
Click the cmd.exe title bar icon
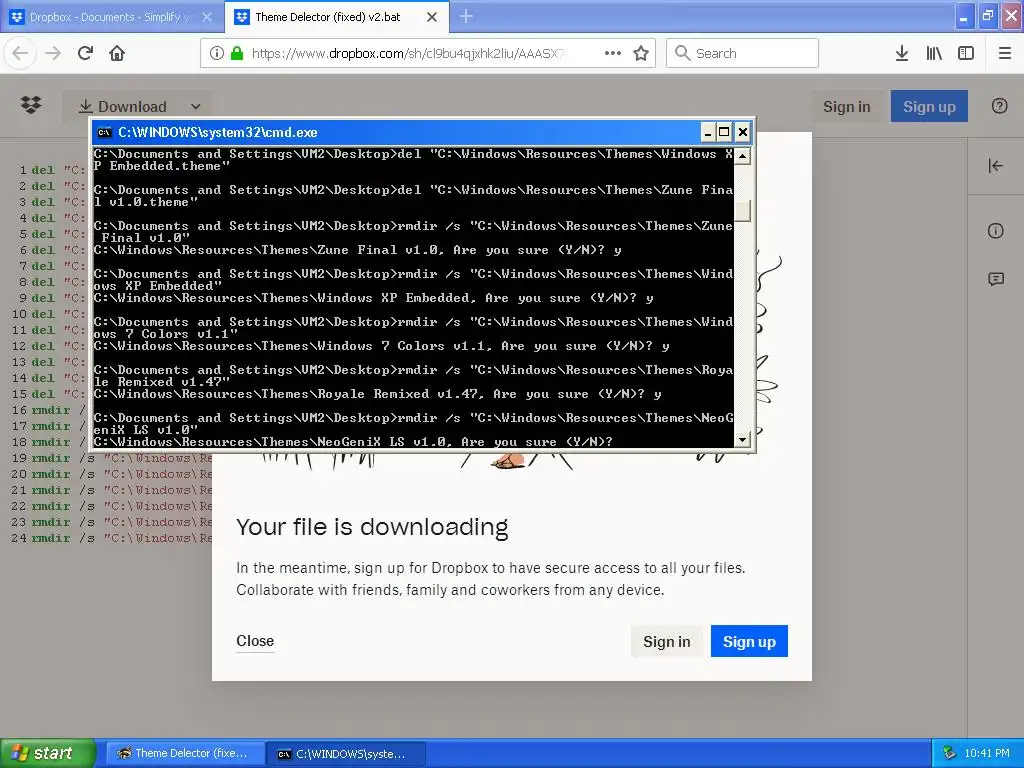coord(104,133)
